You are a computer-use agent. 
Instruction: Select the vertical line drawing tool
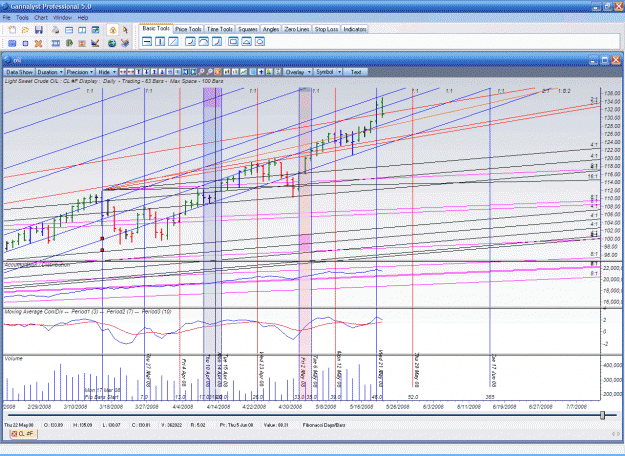[x=160, y=41]
